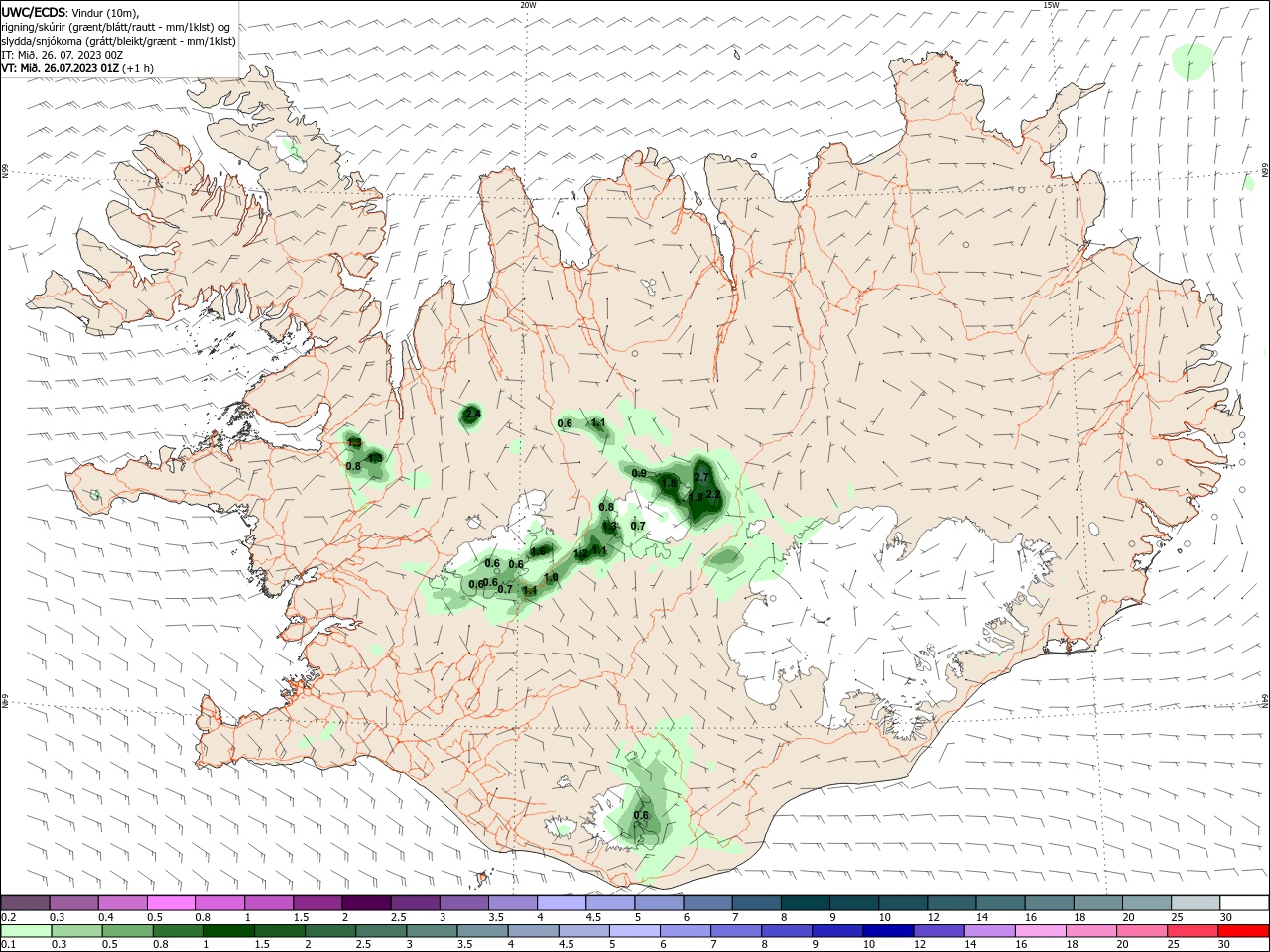The height and width of the screenshot is (952, 1270).
Task: Click the 2.7 precipitation value on map
Action: (701, 477)
